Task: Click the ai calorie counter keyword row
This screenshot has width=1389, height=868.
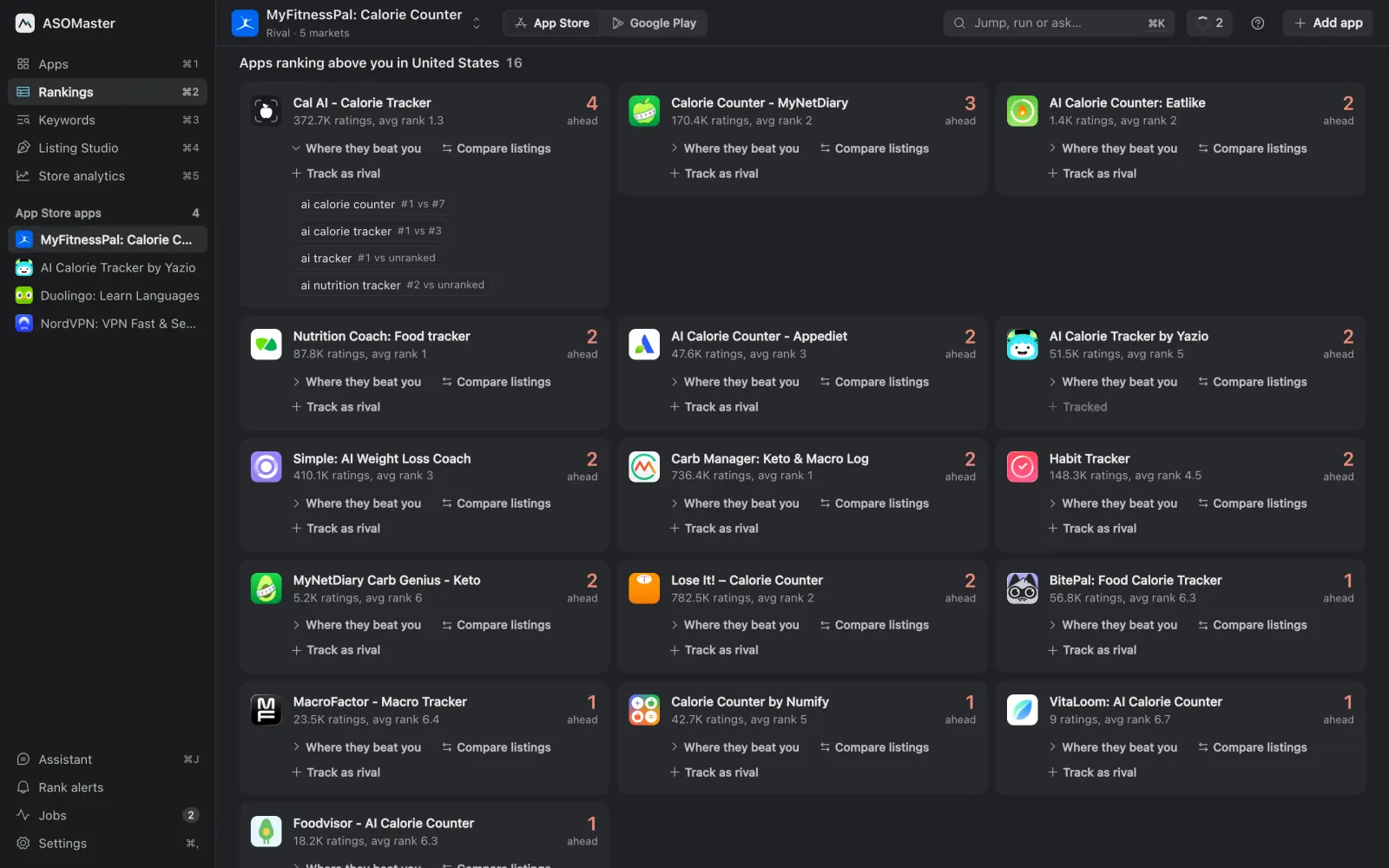Action: tap(372, 204)
